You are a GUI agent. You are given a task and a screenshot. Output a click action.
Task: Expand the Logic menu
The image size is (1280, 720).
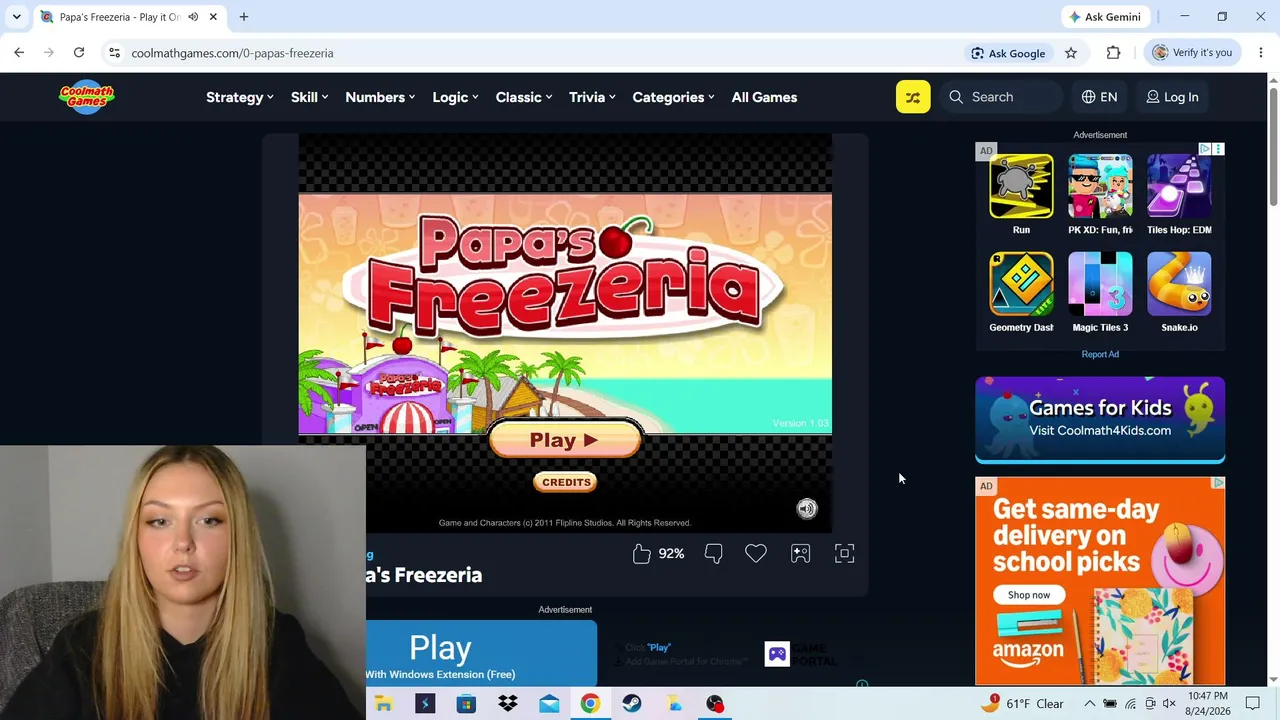[x=456, y=97]
